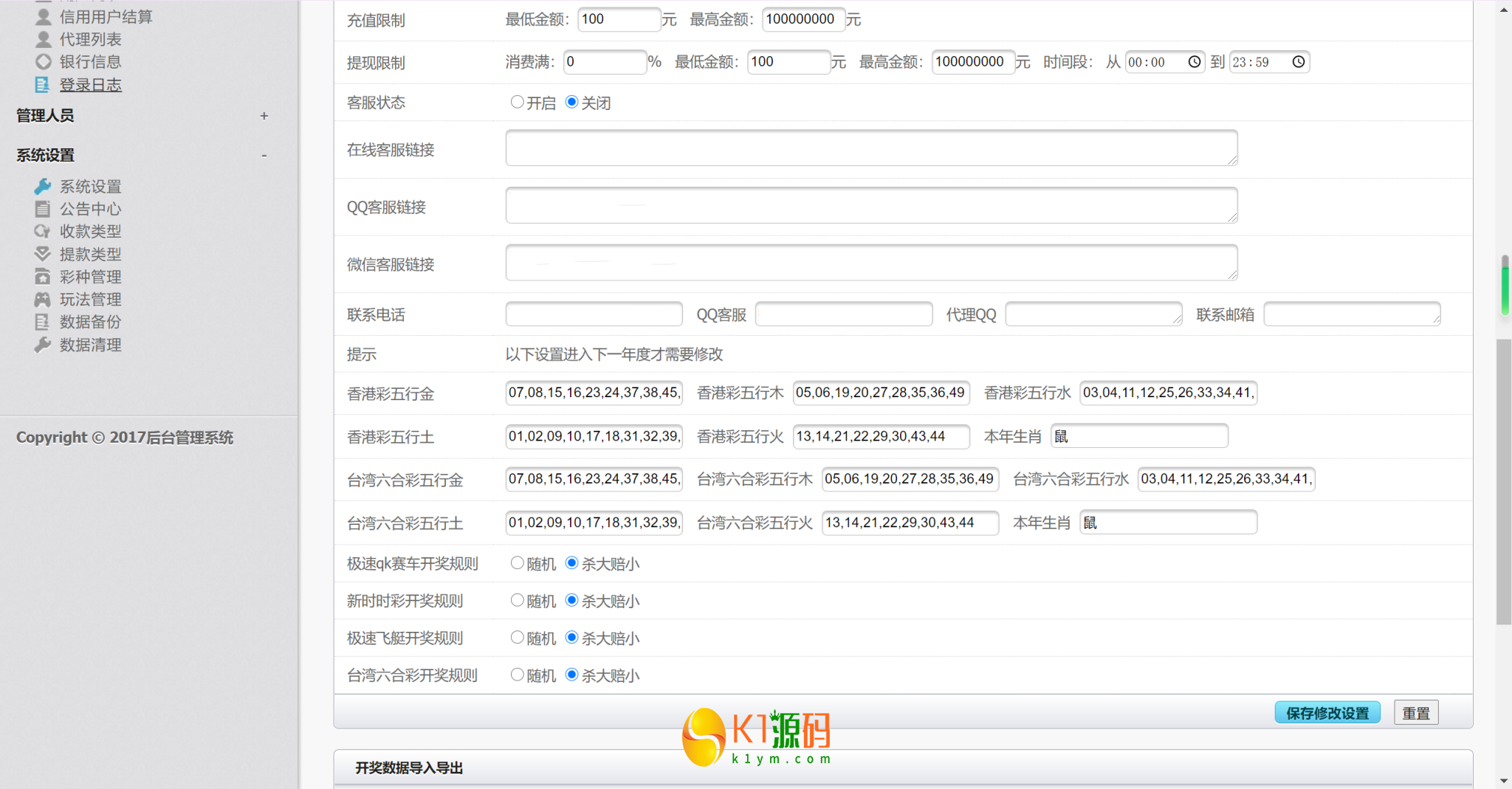
Task: Edit the 香港彩五行金 numbers field
Action: [x=594, y=393]
